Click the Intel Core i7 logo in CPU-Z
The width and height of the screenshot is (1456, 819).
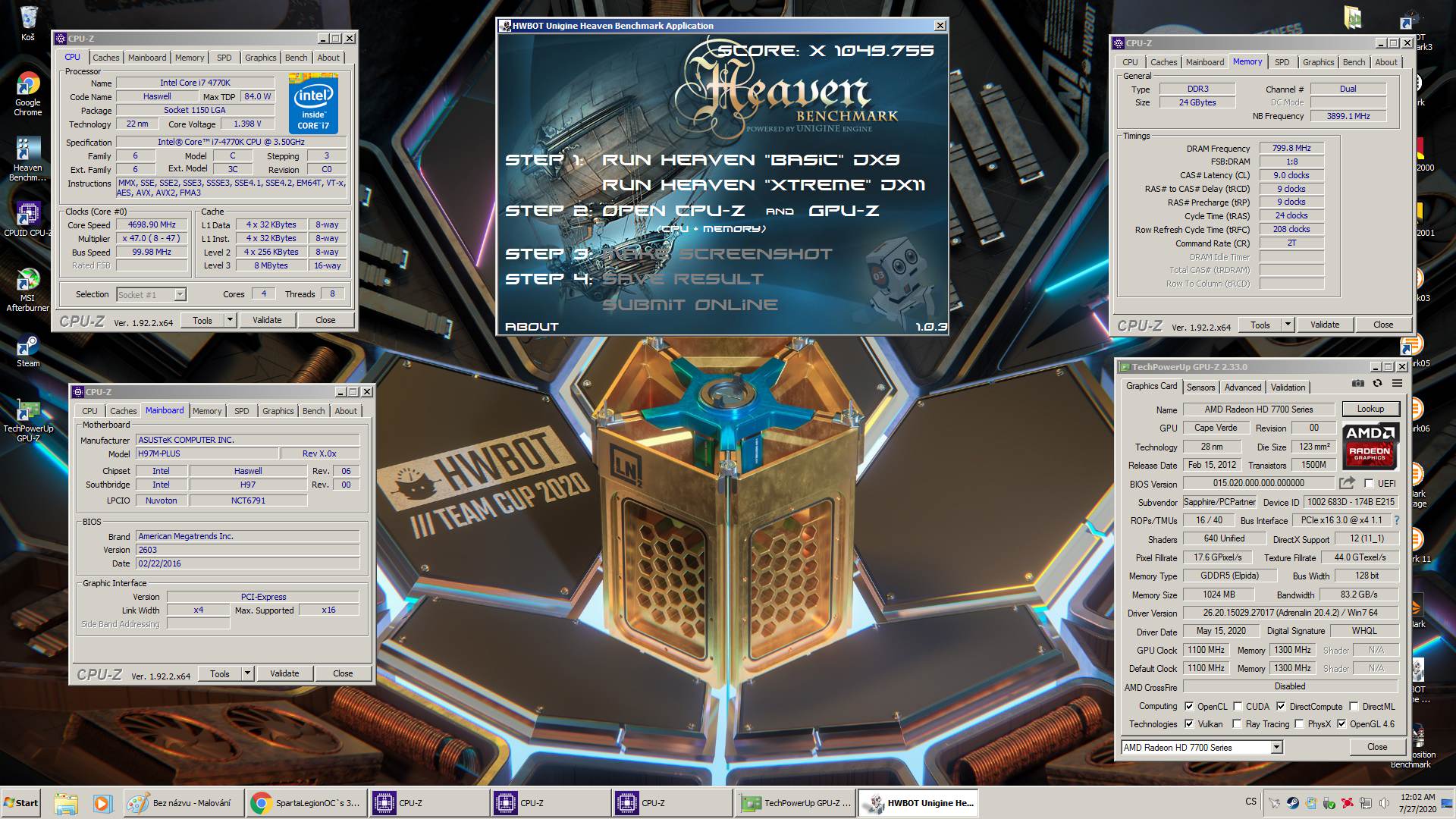[x=313, y=105]
